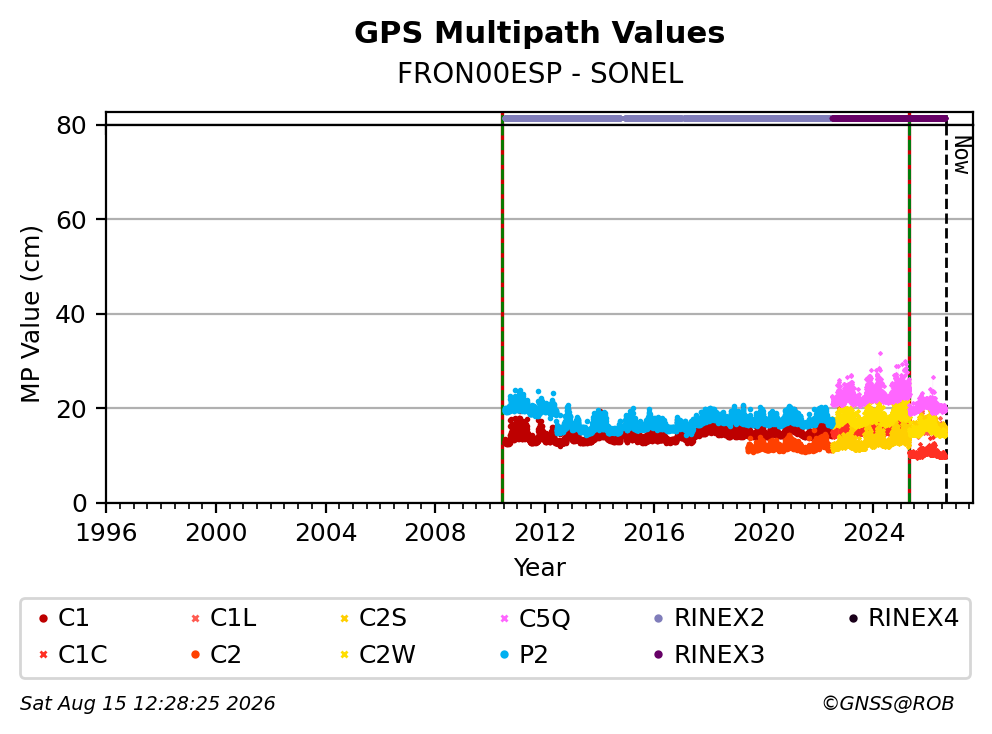Click the 2016 x-axis tick label
Screen dimensions: 992x734
tap(654, 533)
